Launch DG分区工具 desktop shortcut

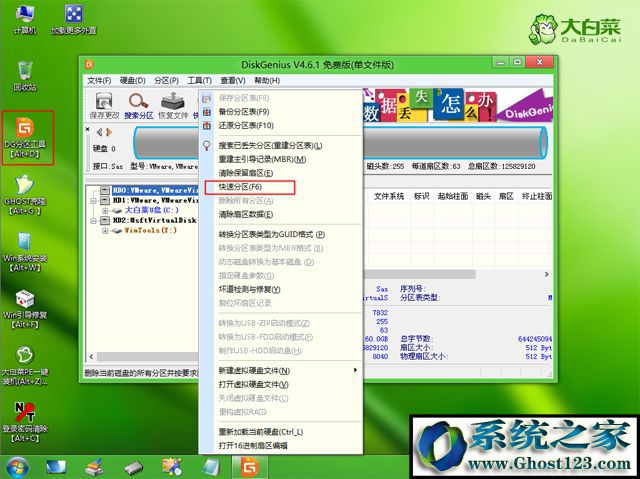pos(25,138)
